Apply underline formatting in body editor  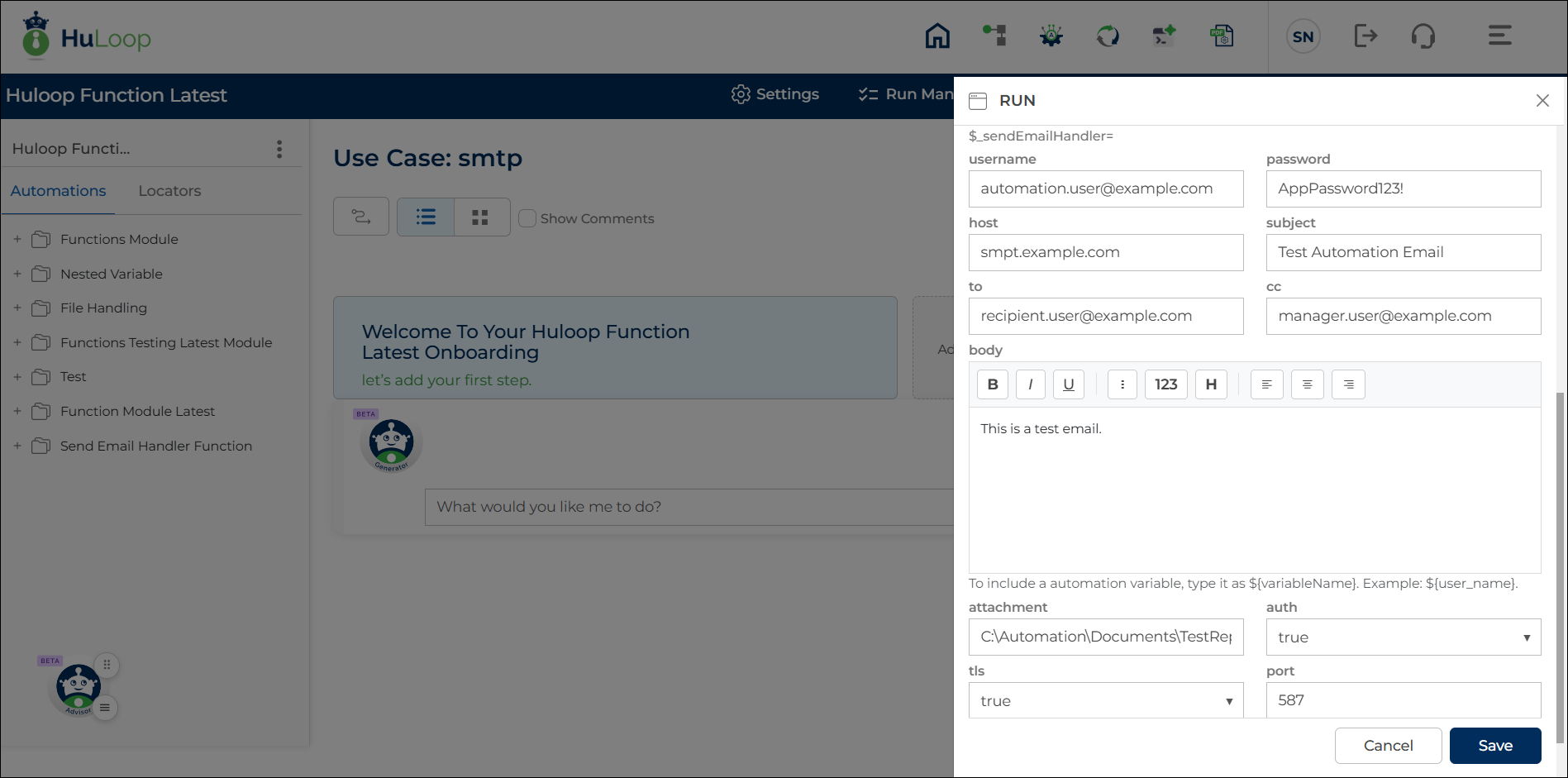(1069, 384)
